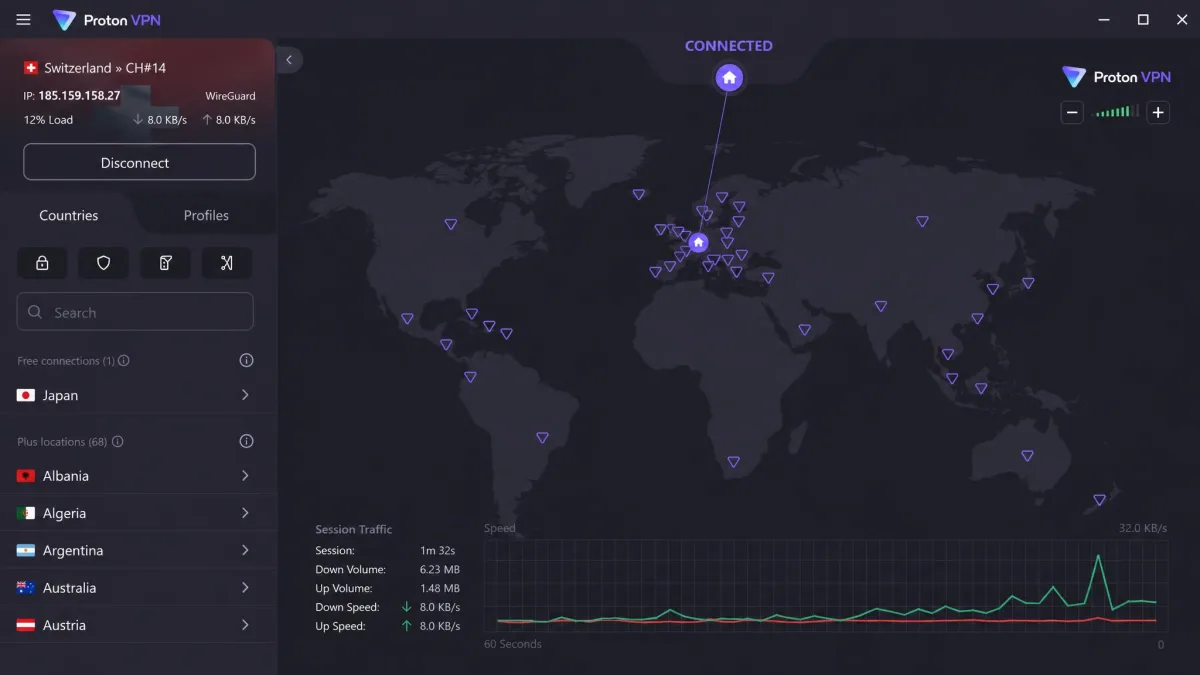Screen dimensions: 1200x675
Task: Click the Colombia server marker on map
Action: click(x=470, y=378)
